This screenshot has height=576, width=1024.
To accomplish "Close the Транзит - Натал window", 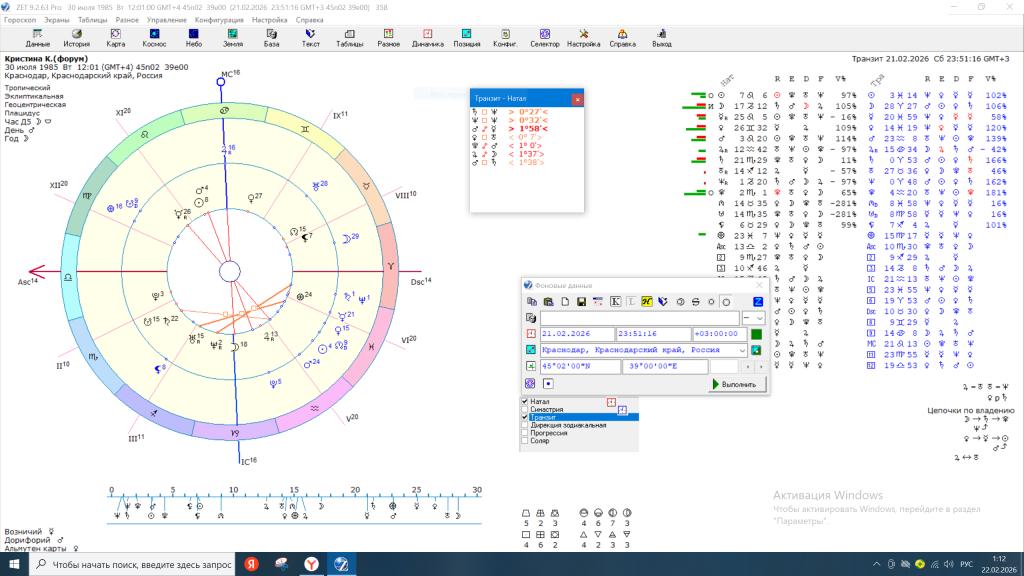I will (x=577, y=99).
